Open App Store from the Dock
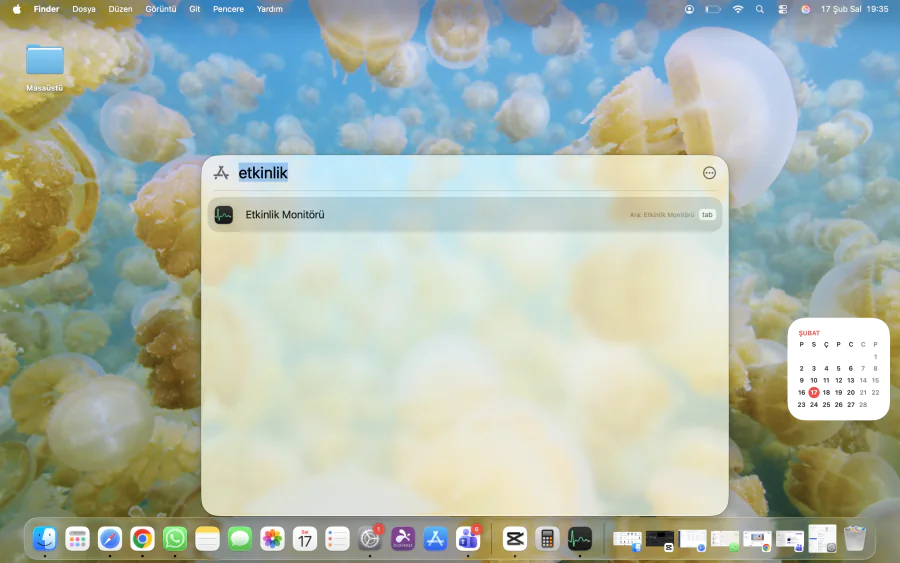 click(435, 539)
